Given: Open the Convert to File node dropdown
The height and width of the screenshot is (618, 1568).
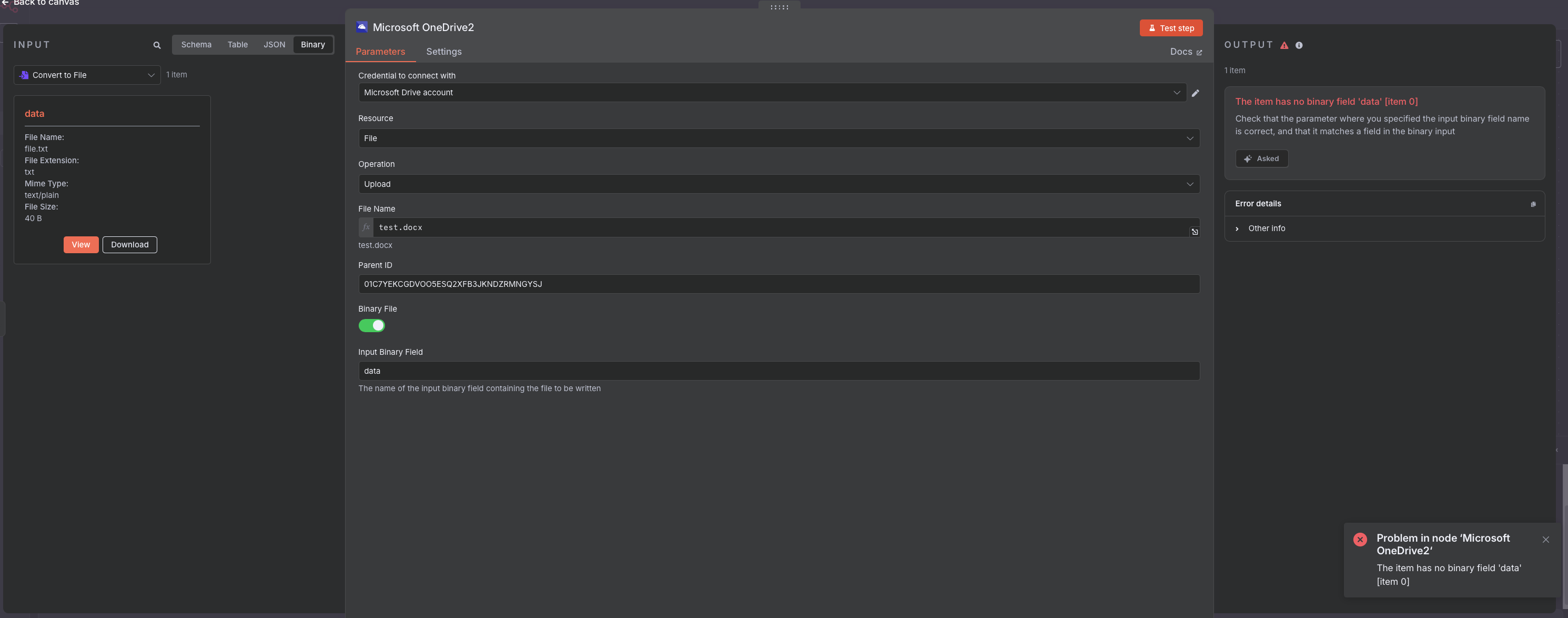Looking at the screenshot, I should tap(87, 75).
